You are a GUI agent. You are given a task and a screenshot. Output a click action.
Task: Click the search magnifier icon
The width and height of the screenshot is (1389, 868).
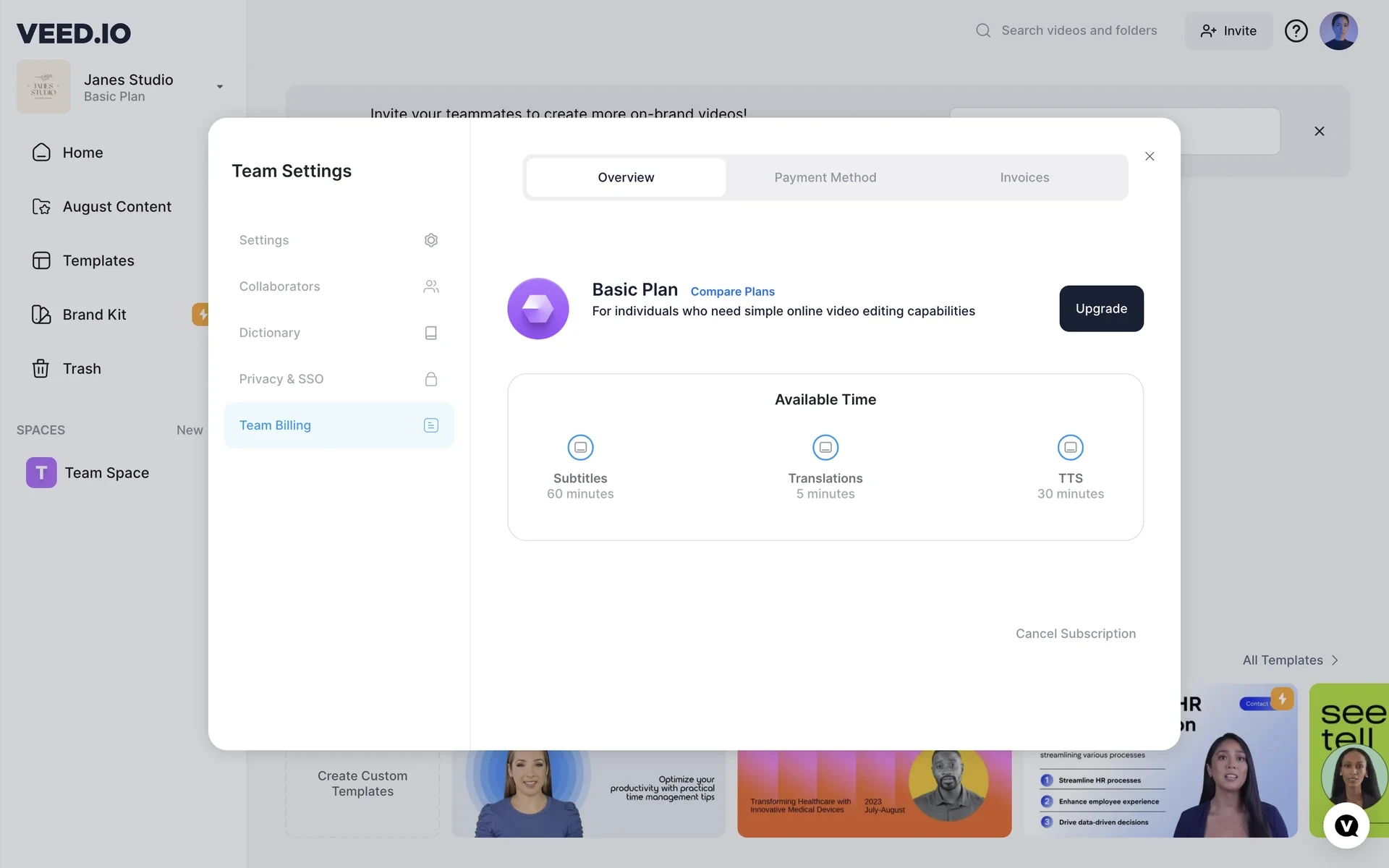pos(983,30)
